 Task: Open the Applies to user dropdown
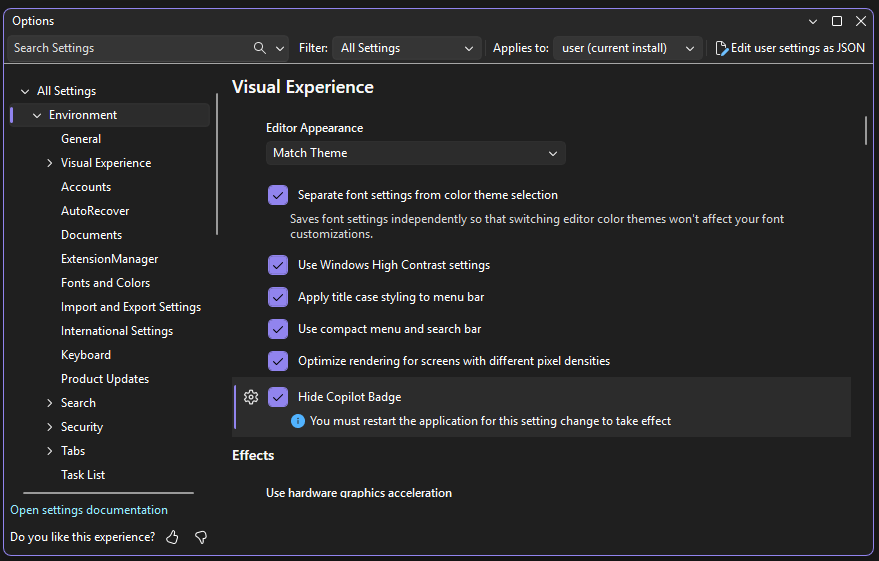tap(628, 48)
